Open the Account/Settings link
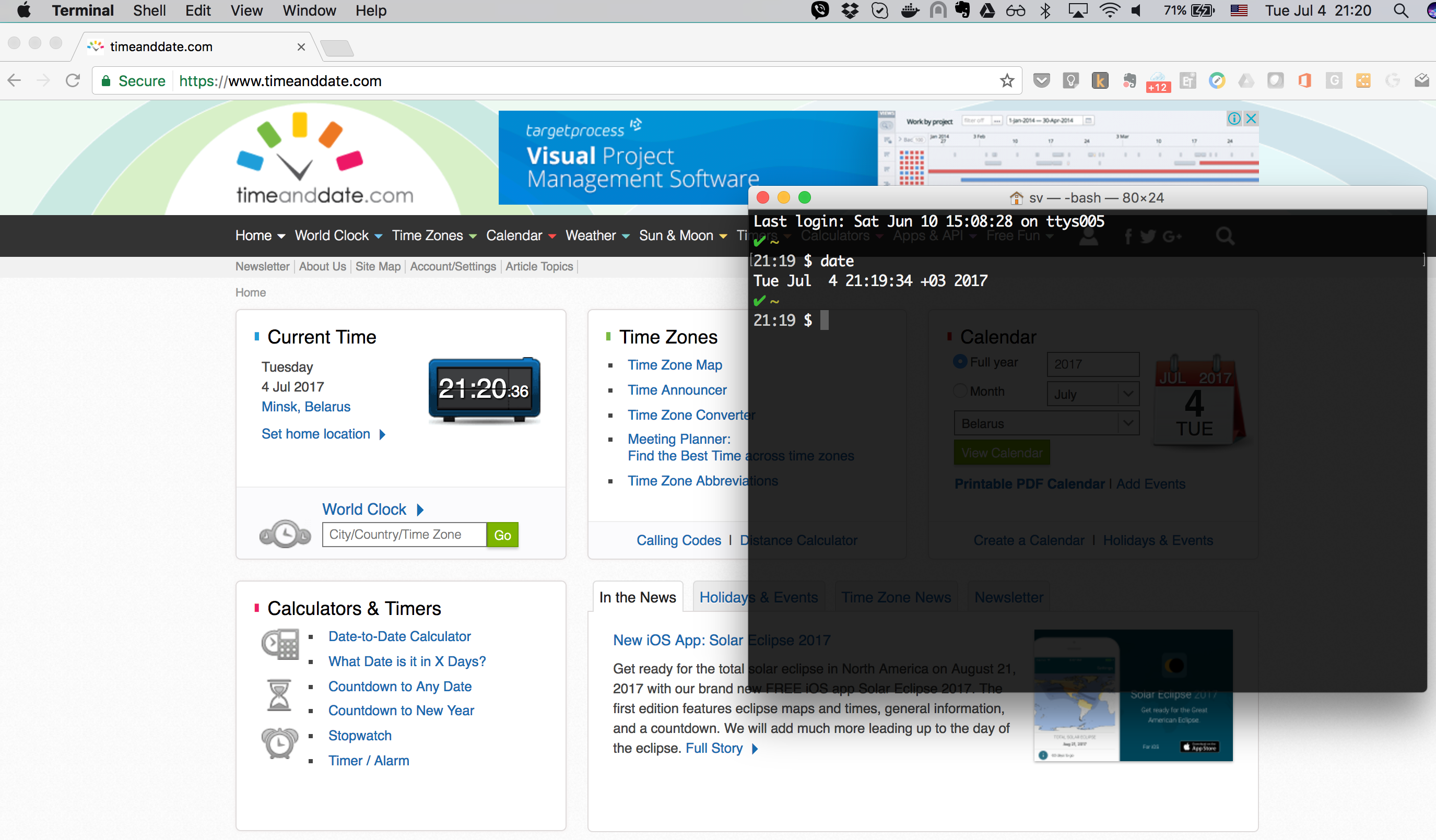 [453, 266]
